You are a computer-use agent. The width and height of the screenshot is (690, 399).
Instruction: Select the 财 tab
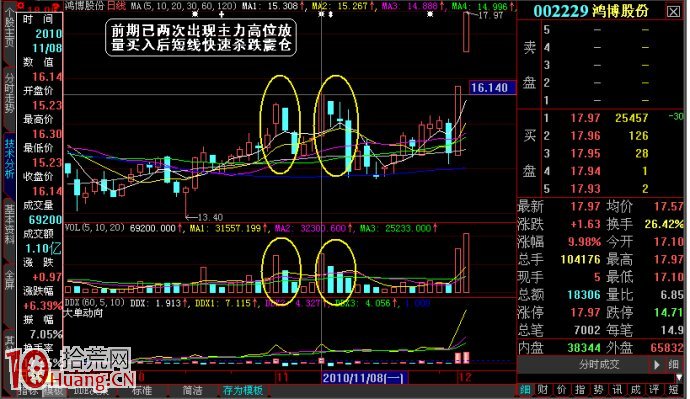click(543, 389)
